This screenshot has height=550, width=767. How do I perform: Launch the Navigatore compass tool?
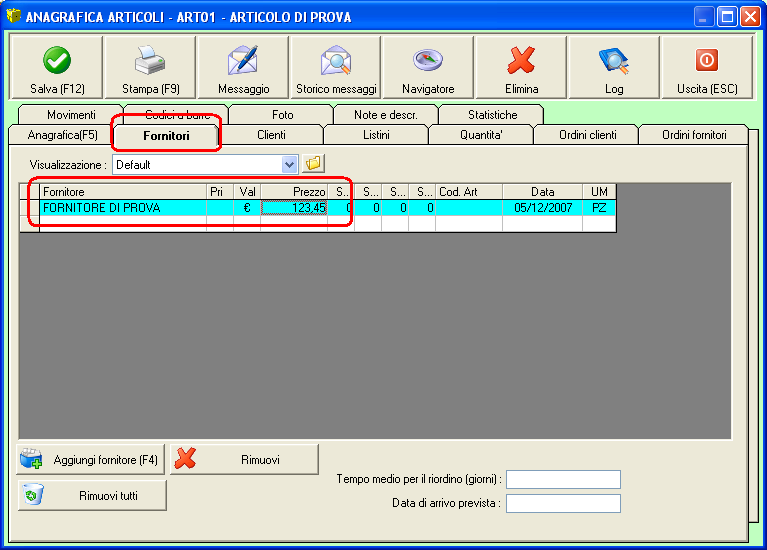[428, 68]
